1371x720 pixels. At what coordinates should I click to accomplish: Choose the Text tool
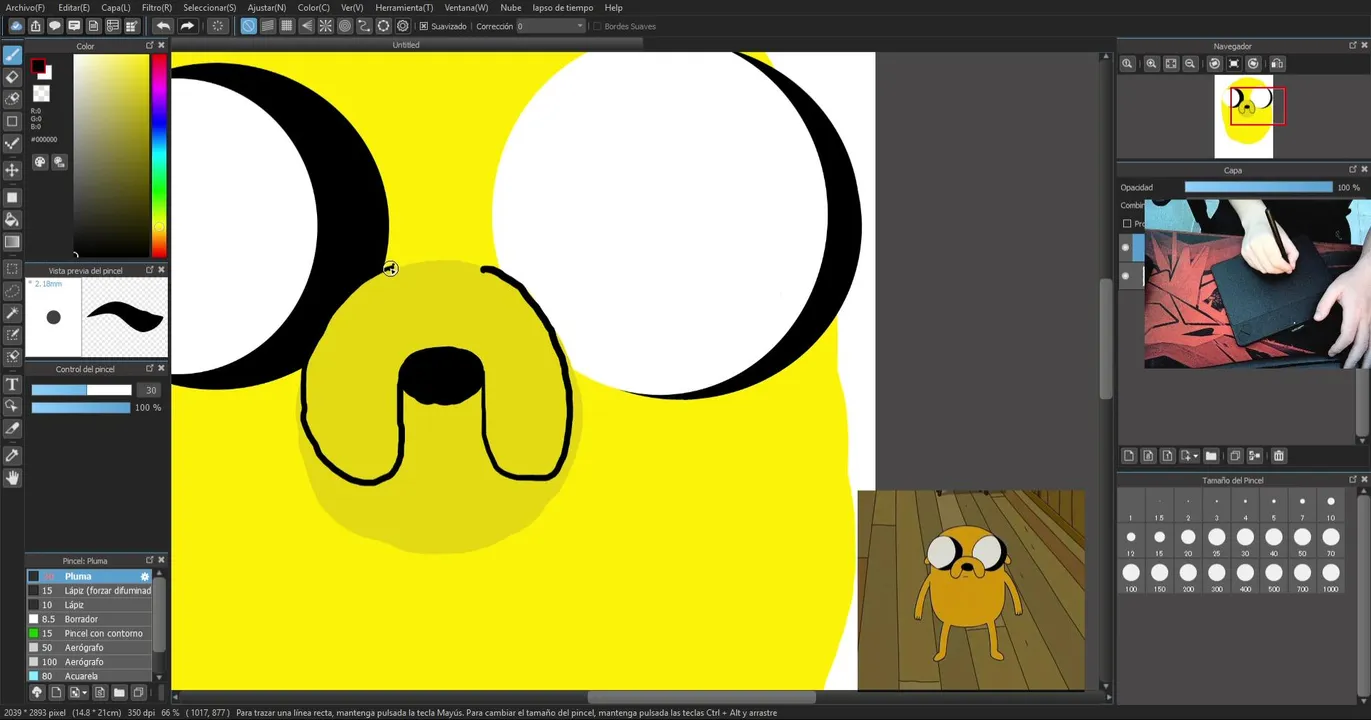13,384
